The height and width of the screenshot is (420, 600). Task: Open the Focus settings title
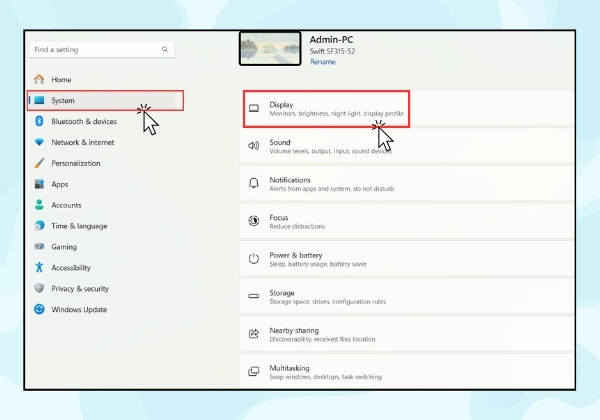[x=279, y=217]
